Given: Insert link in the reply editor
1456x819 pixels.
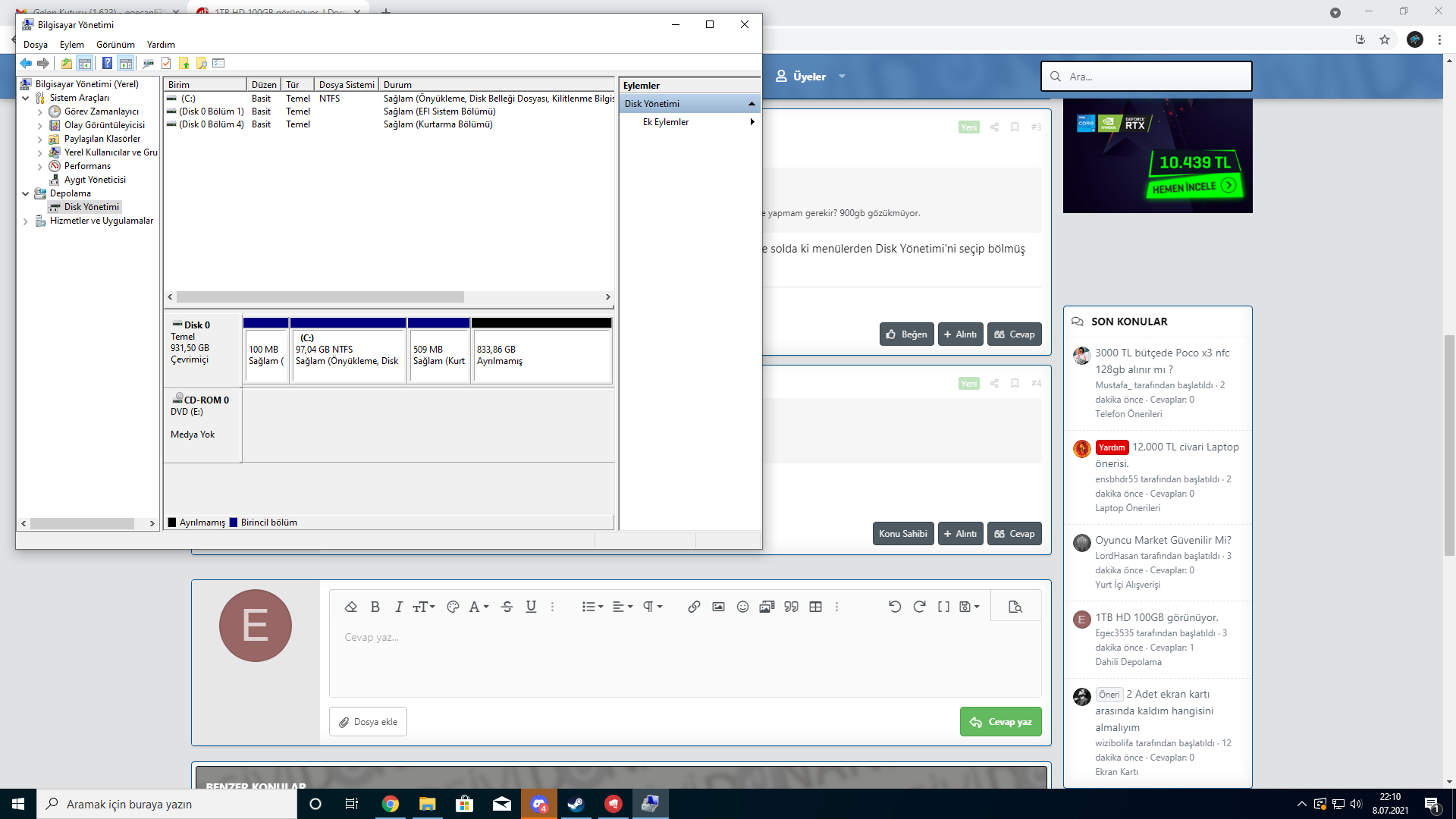Looking at the screenshot, I should pos(694,607).
